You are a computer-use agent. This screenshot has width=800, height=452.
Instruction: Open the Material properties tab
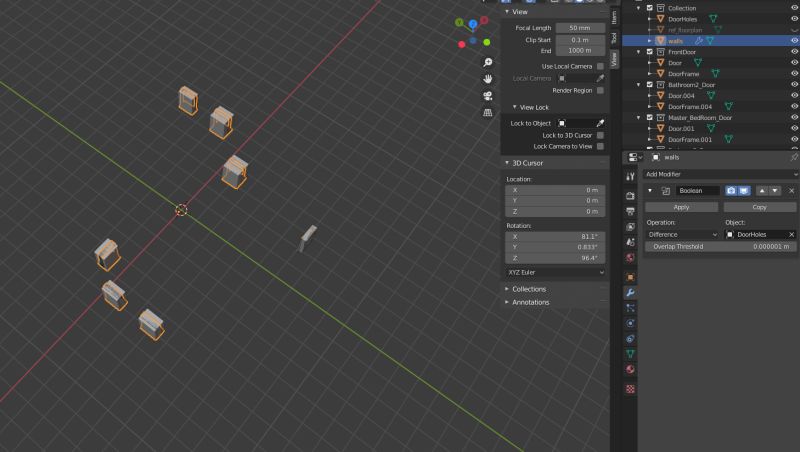(x=630, y=369)
